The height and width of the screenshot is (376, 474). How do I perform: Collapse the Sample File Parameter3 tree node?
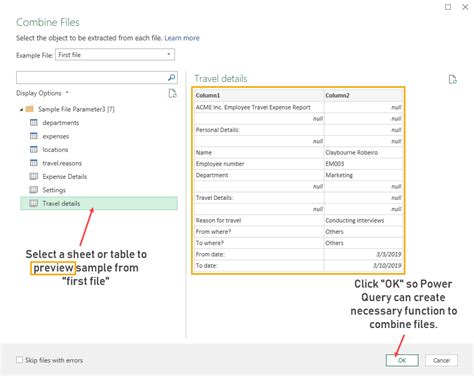point(21,109)
